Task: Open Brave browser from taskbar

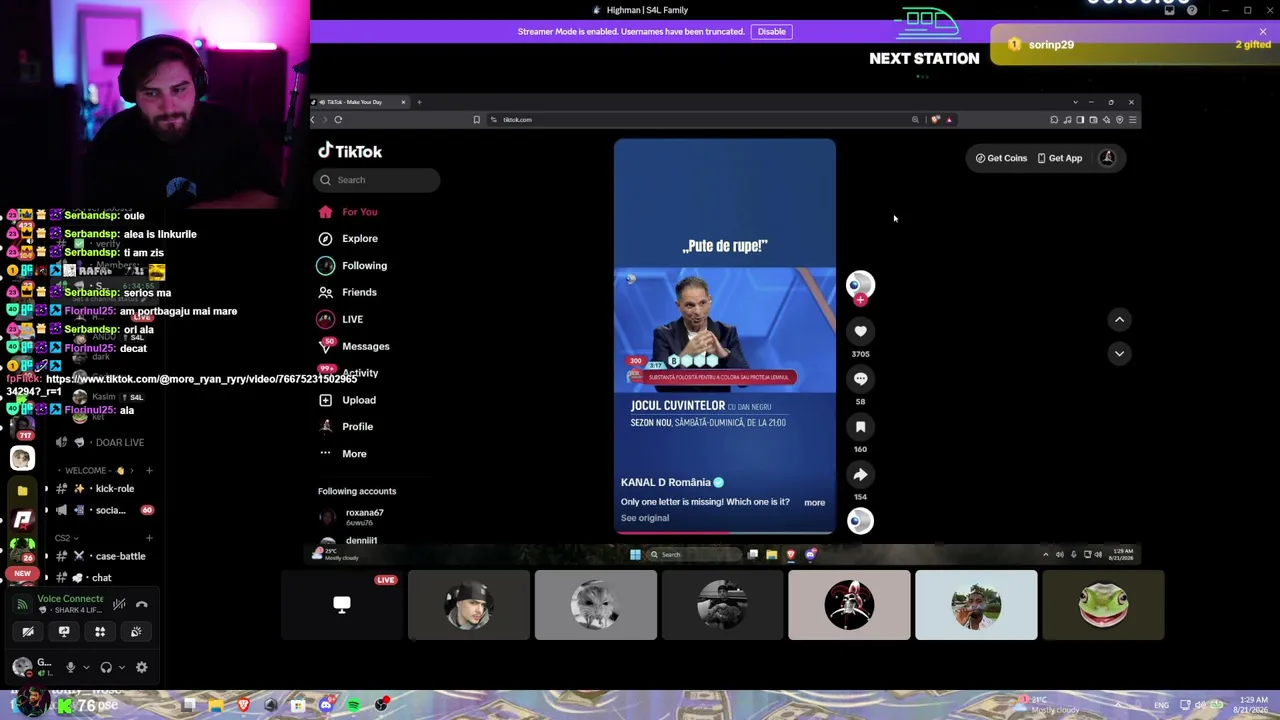Action: pos(243,706)
